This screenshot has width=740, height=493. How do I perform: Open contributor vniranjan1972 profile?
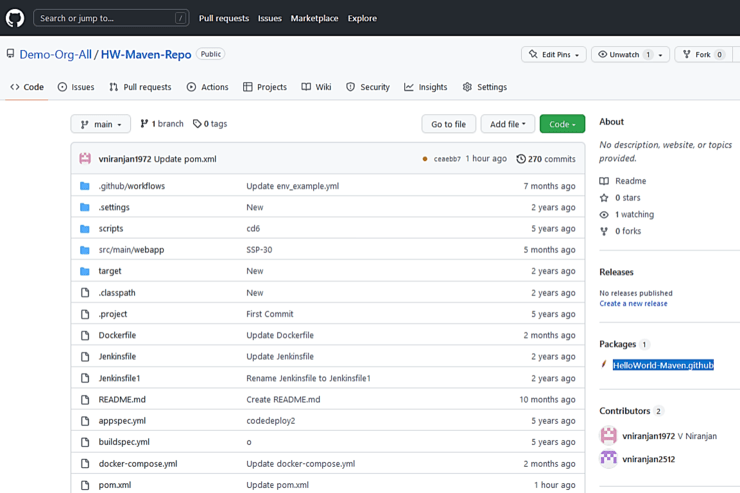(x=648, y=436)
